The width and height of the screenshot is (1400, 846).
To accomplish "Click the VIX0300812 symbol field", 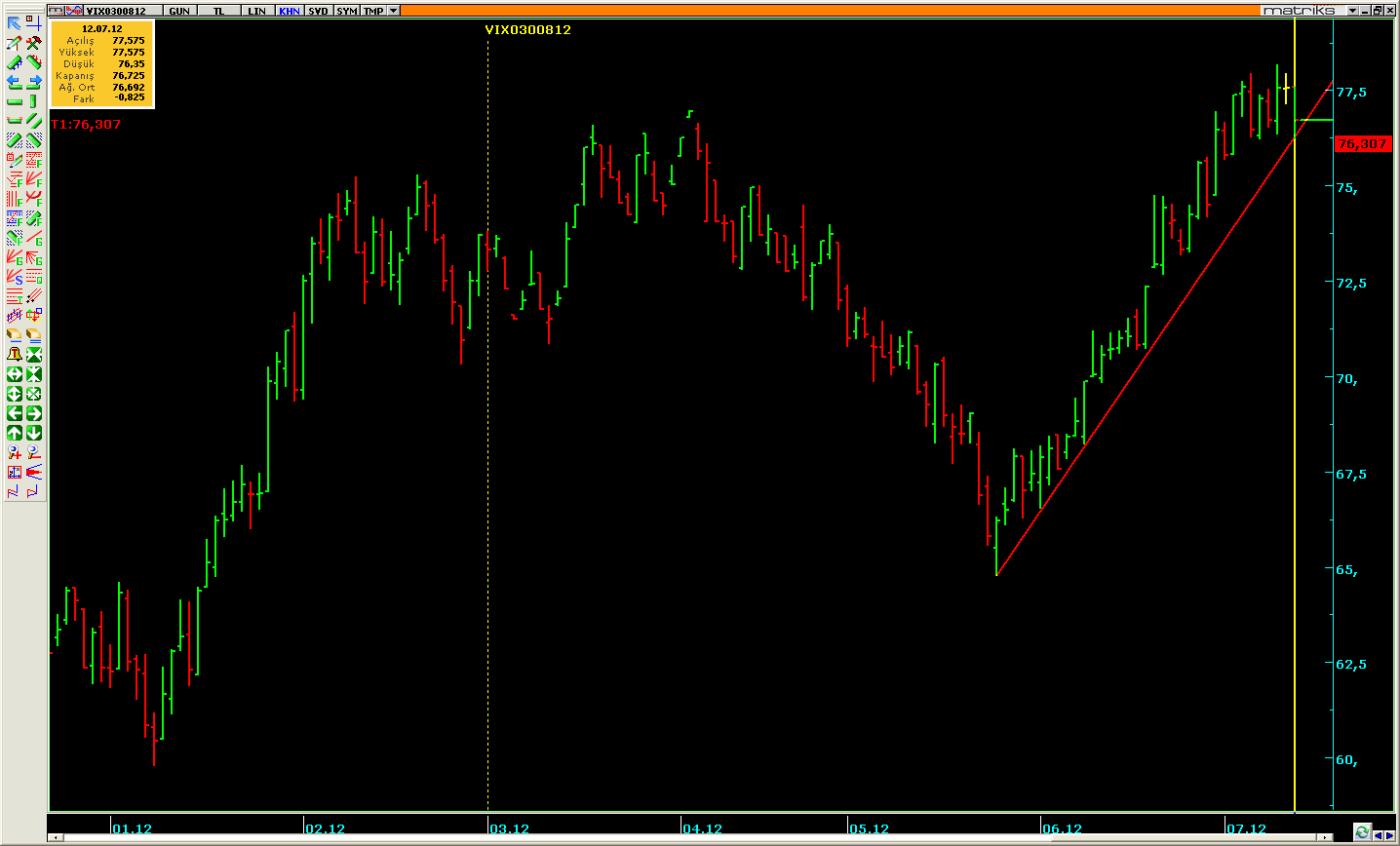I will 115,11.
